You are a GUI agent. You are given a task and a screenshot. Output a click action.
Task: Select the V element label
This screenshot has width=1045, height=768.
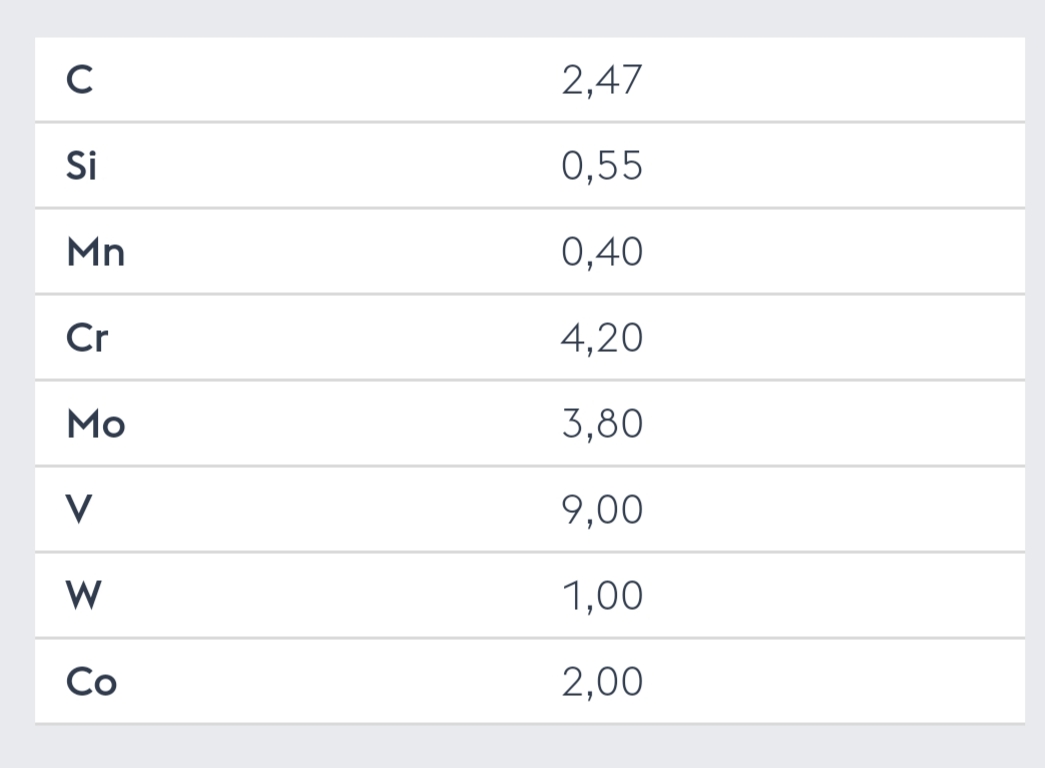tap(79, 509)
